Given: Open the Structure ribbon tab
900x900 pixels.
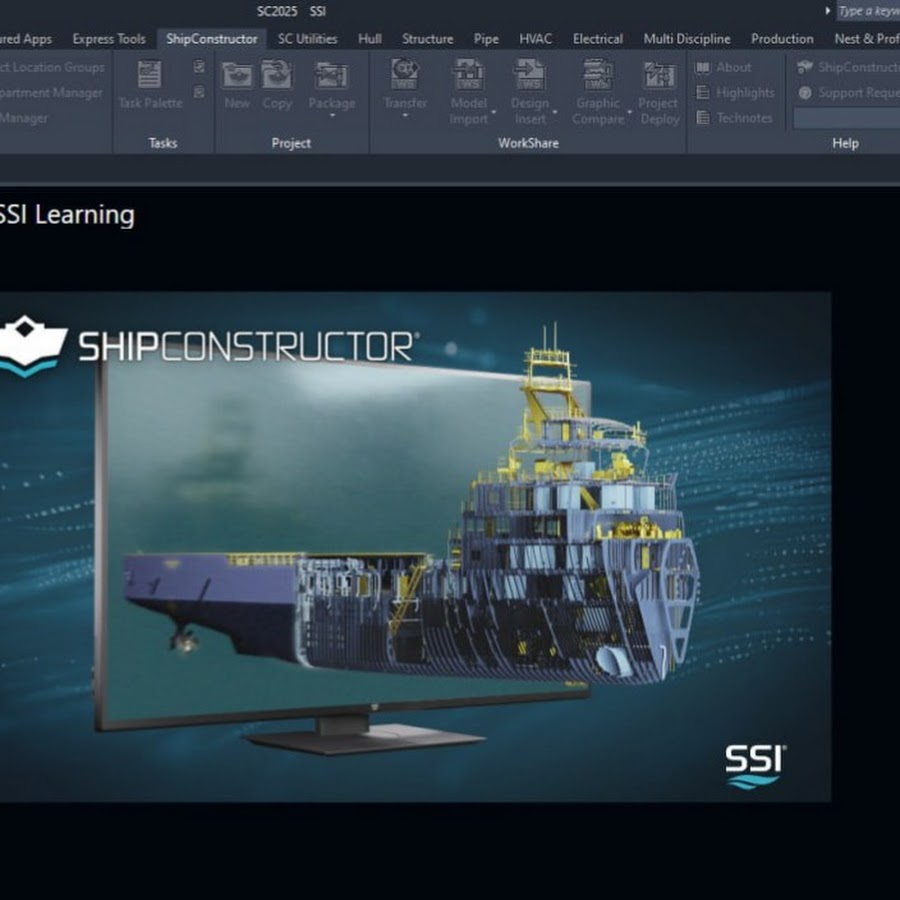Looking at the screenshot, I should 428,39.
